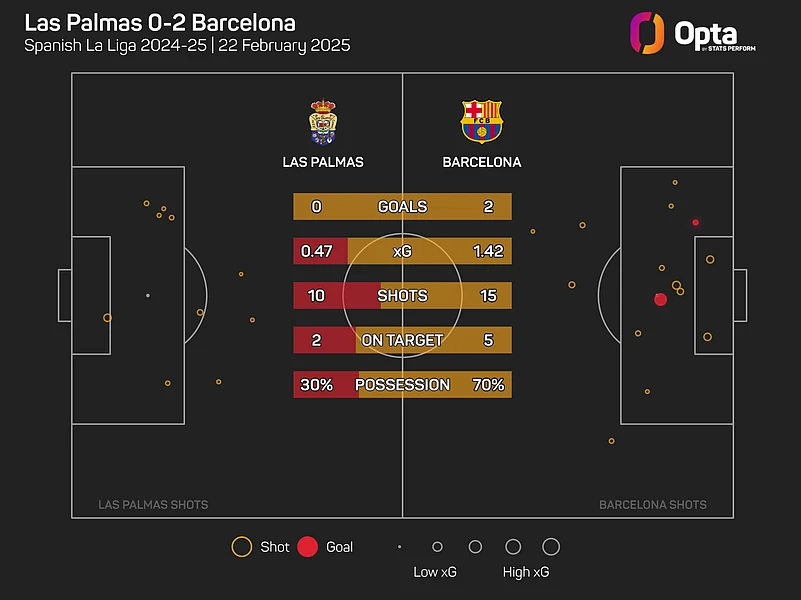Click the large red Barcelona goal marker
Screen dimensions: 801x600
tap(660, 299)
